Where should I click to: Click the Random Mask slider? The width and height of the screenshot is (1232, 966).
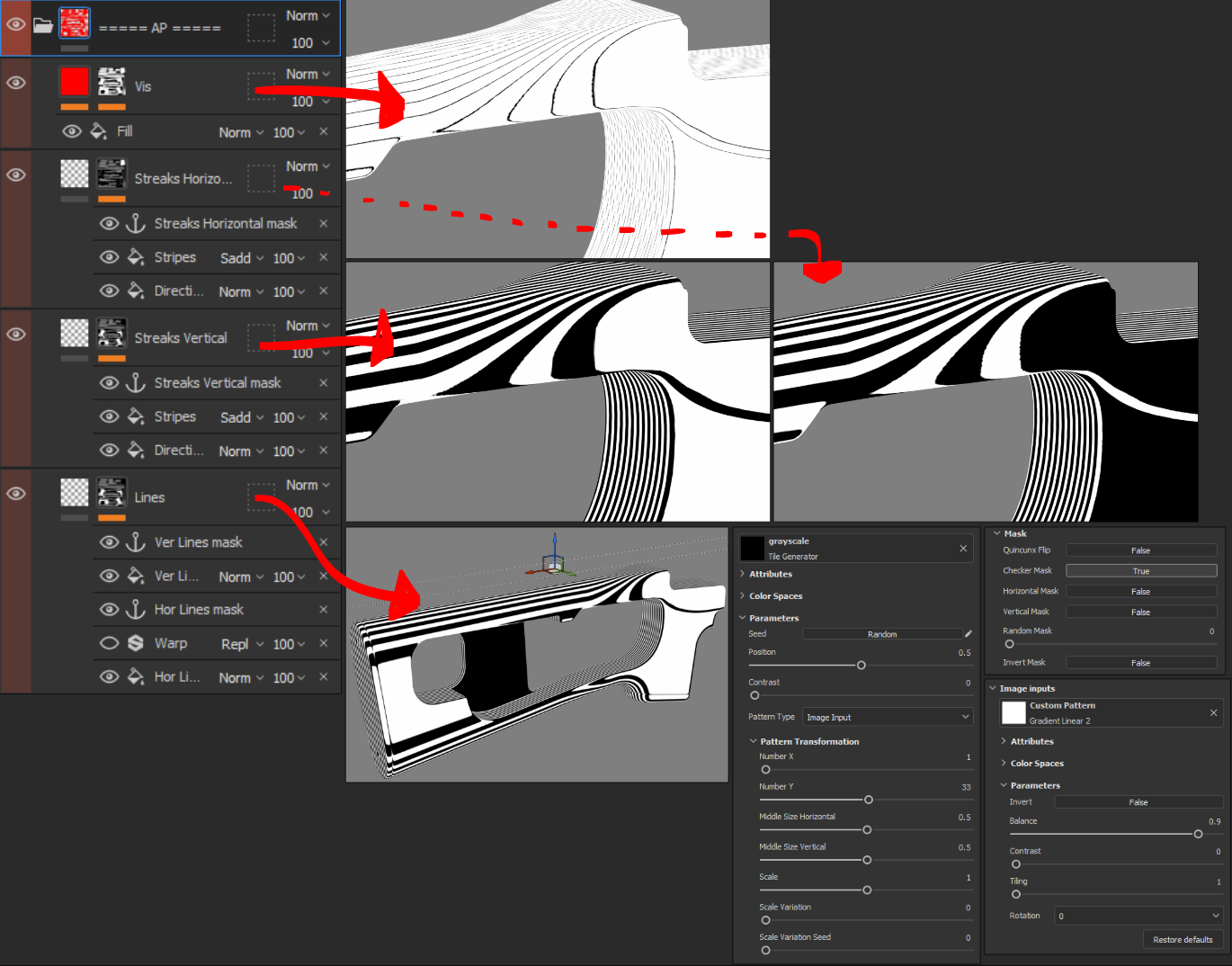click(1110, 644)
